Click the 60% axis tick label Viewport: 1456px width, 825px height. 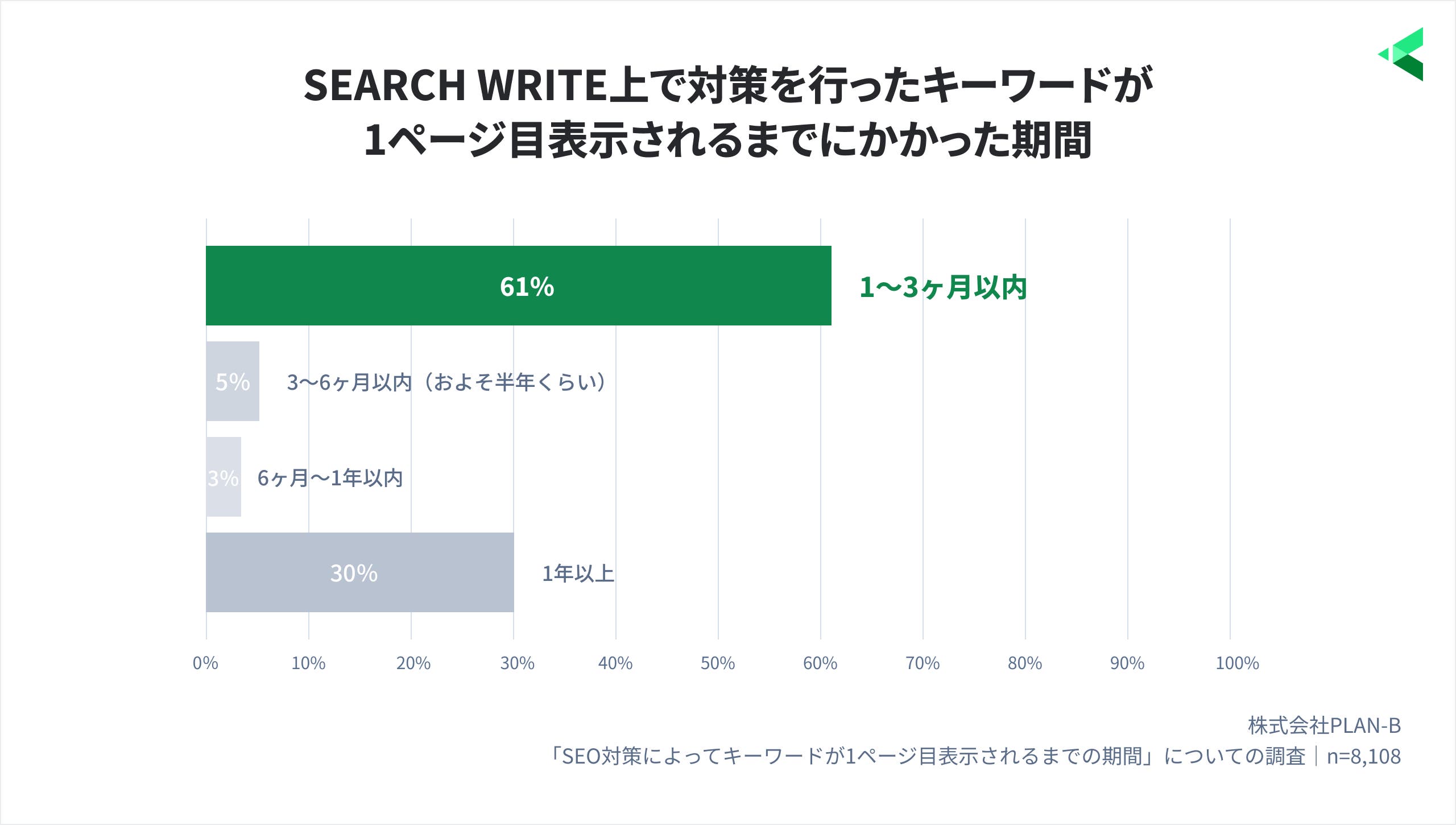pyautogui.click(x=820, y=663)
